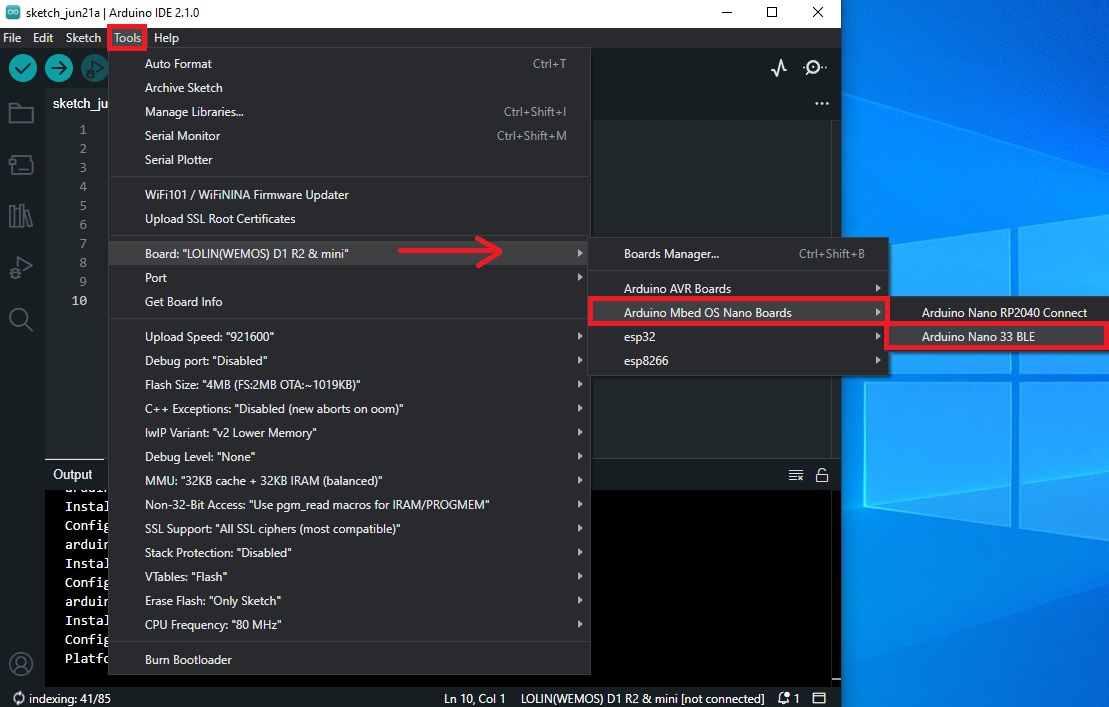Toggle word wrap in Output panel
Viewport: 1109px width, 707px height.
796,475
